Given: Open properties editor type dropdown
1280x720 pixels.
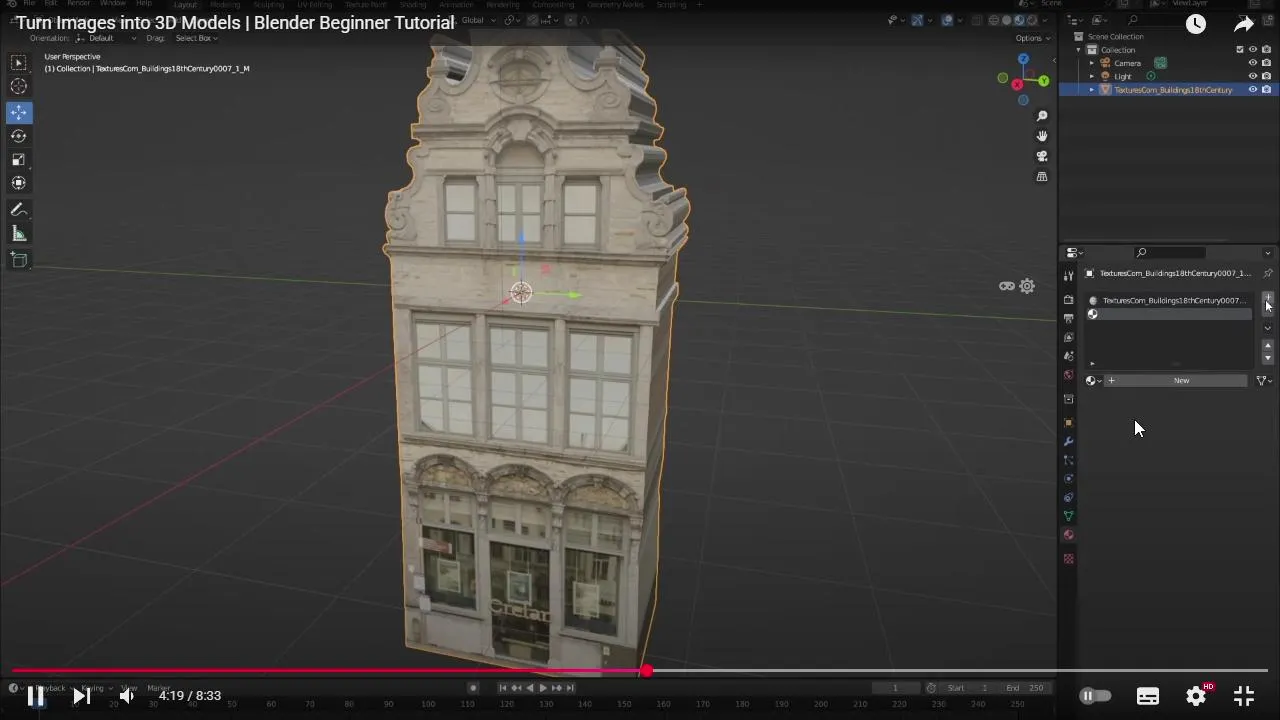Looking at the screenshot, I should tap(1074, 253).
